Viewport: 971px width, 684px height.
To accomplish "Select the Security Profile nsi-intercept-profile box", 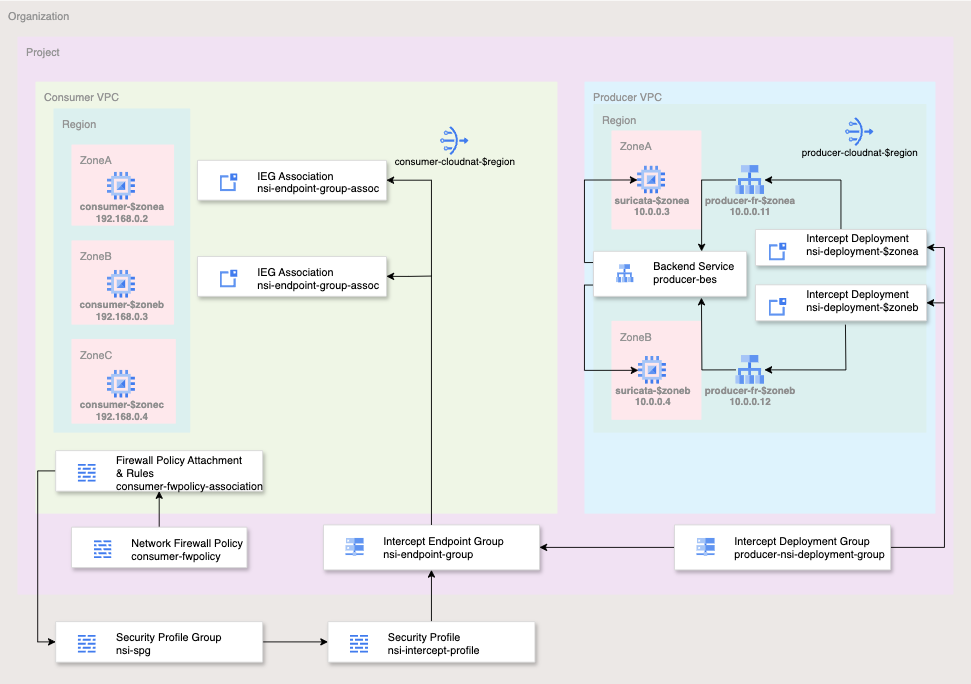I will [x=431, y=643].
